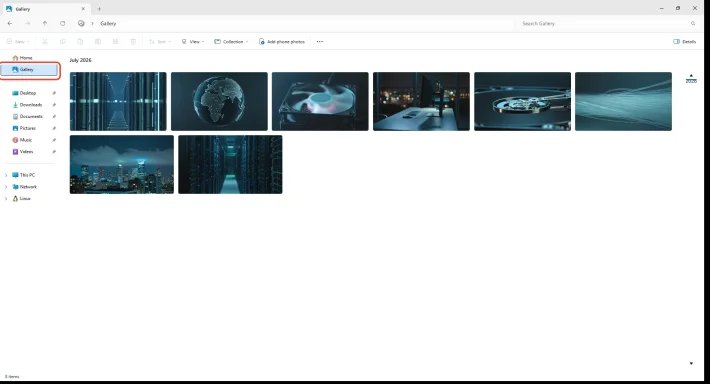
Task: Select the fiber optic strands photo
Action: pos(624,101)
